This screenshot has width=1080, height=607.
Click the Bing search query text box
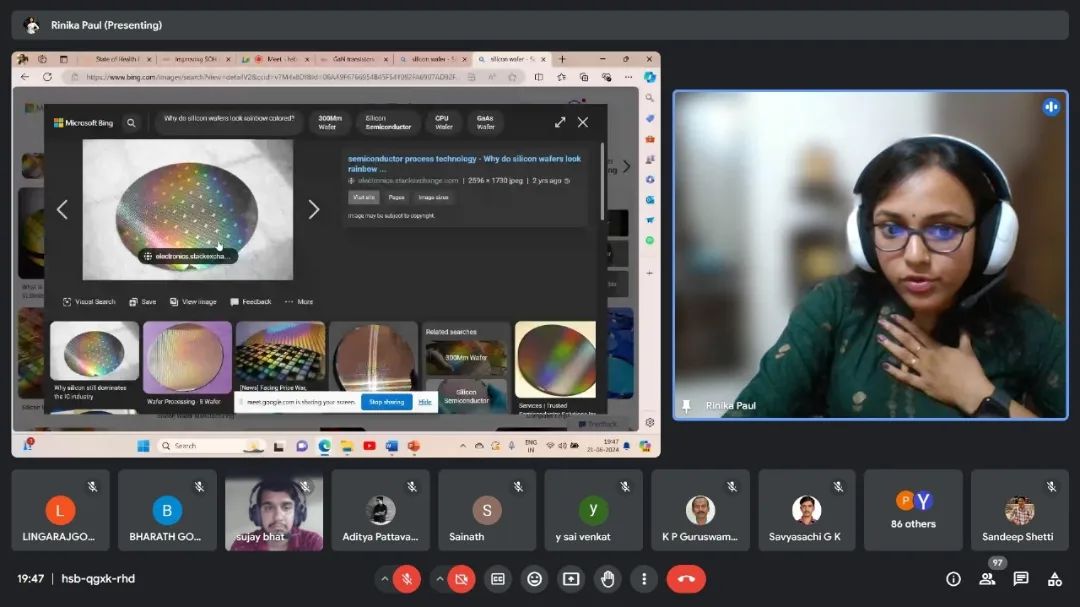click(x=229, y=119)
